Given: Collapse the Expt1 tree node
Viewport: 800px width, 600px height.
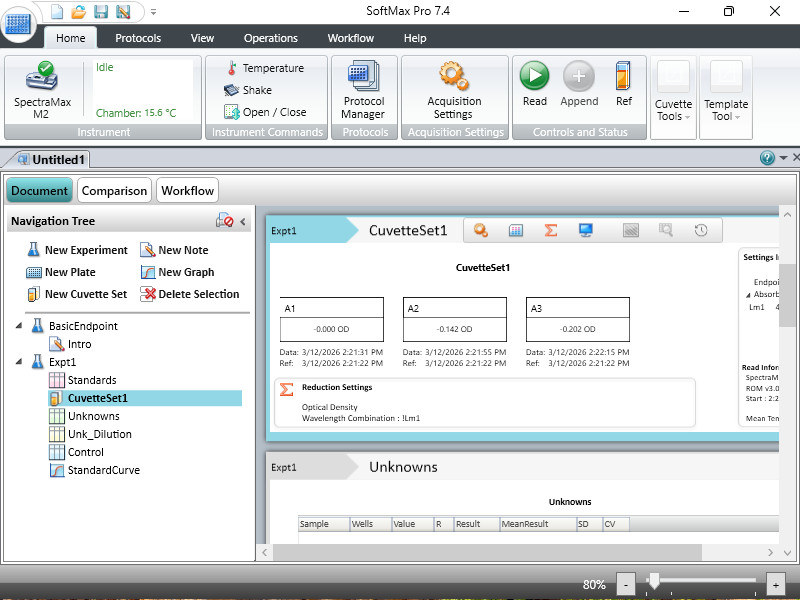Looking at the screenshot, I should point(20,362).
